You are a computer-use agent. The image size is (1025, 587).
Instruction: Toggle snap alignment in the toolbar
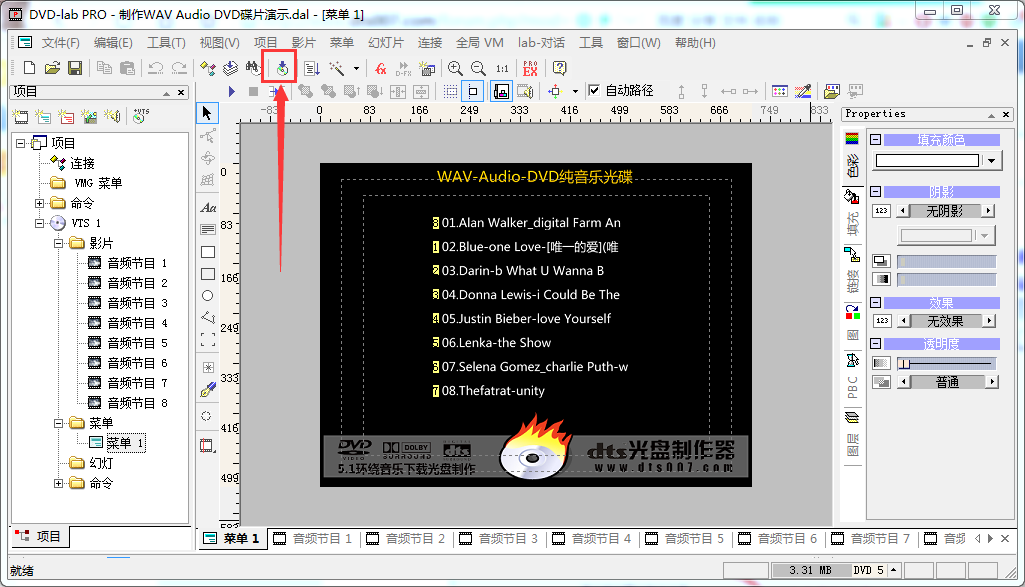click(x=471, y=91)
